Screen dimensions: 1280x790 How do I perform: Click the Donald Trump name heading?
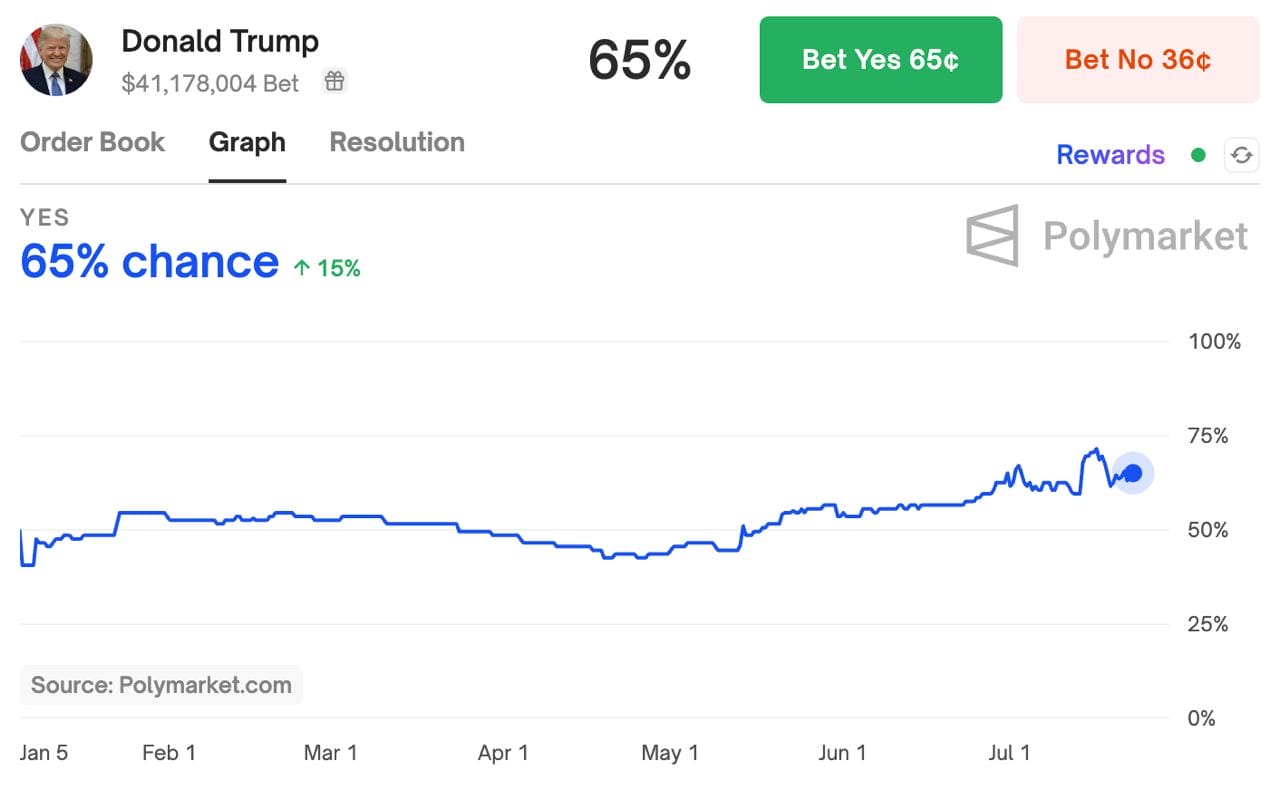click(x=220, y=41)
